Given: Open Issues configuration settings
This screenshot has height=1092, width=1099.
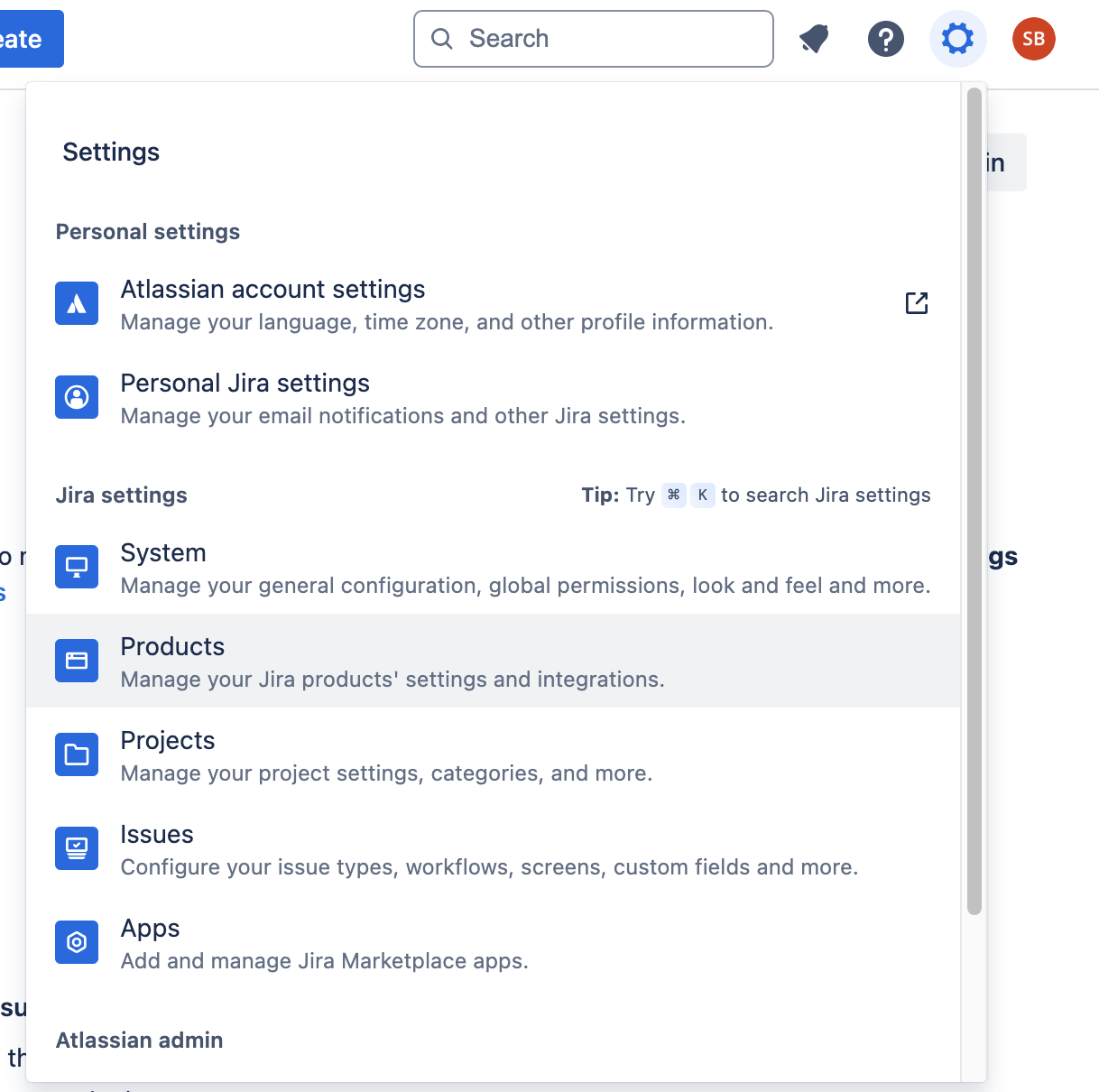Looking at the screenshot, I should pos(157,835).
